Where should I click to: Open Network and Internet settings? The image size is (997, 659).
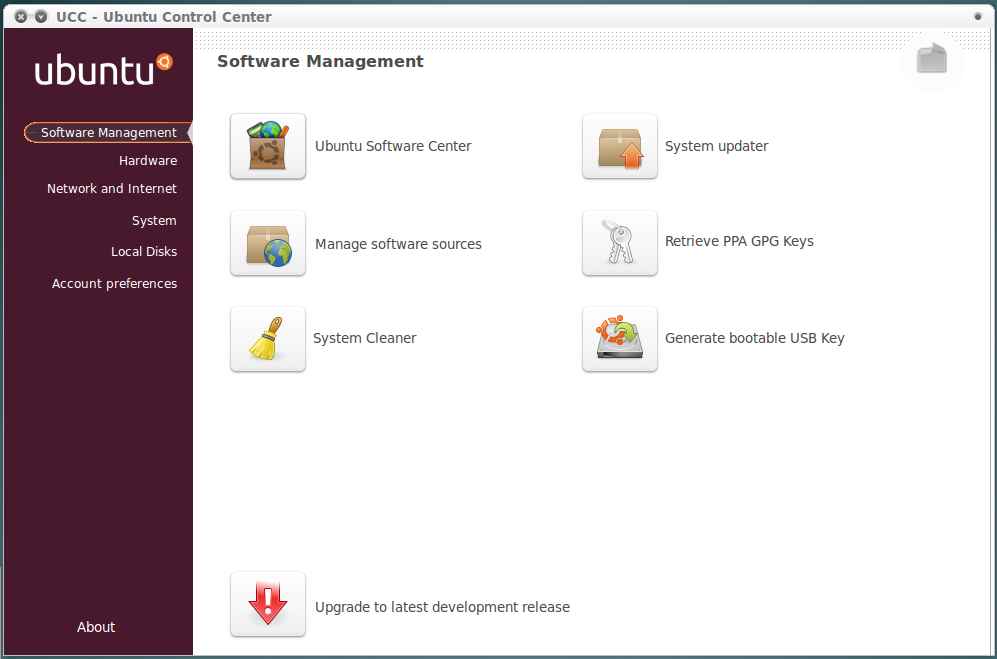click(112, 188)
